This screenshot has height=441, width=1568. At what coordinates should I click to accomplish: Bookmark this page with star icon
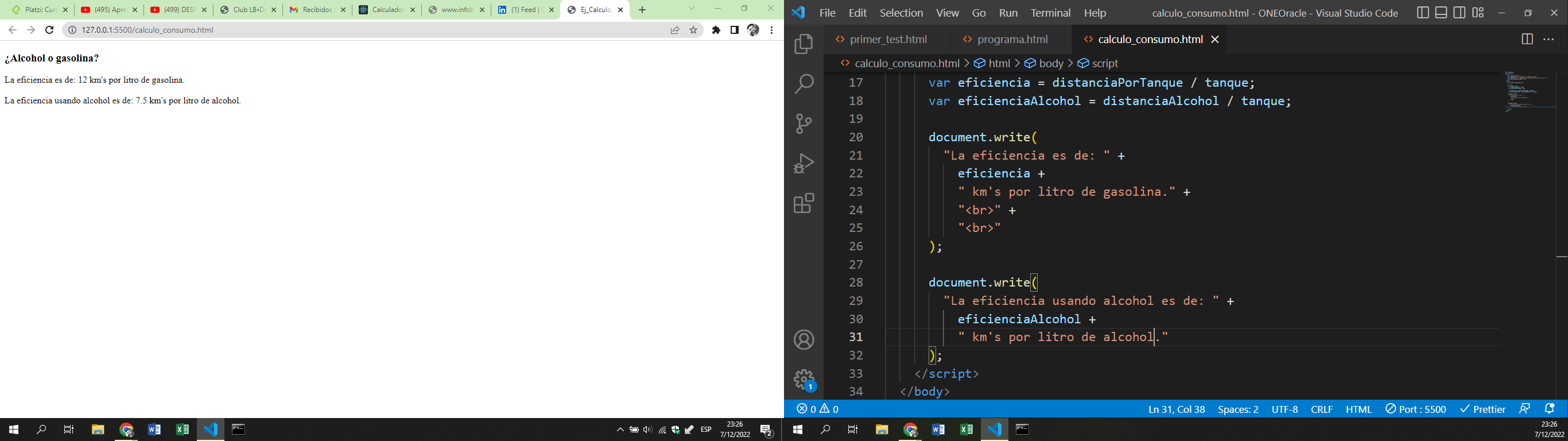coord(693,30)
